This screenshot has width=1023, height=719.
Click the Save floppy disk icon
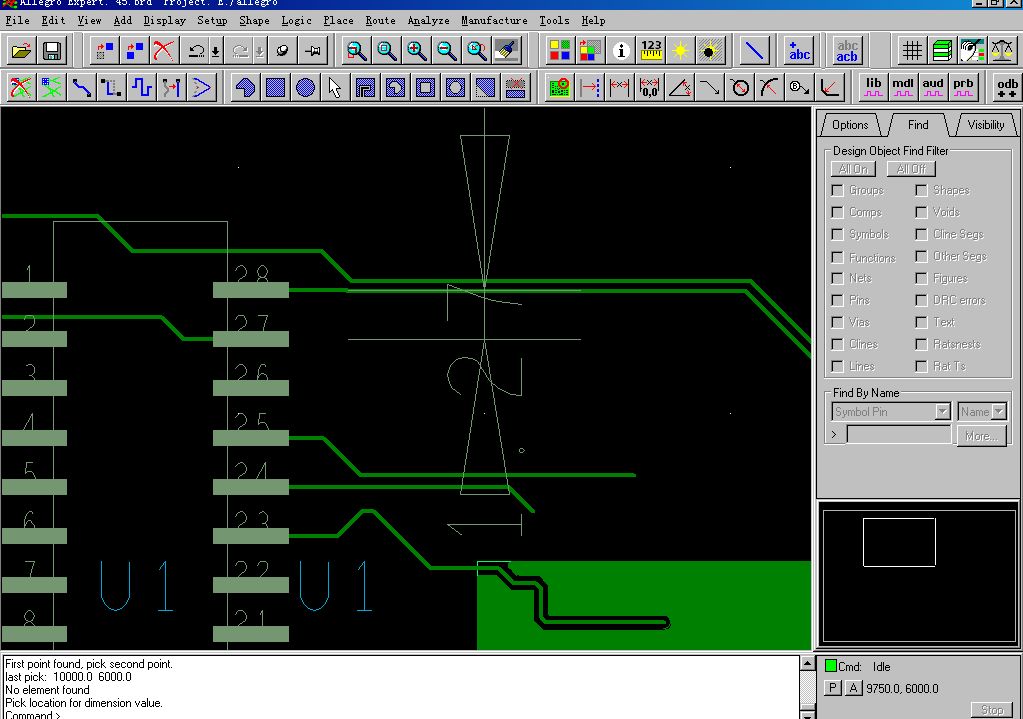[x=51, y=50]
